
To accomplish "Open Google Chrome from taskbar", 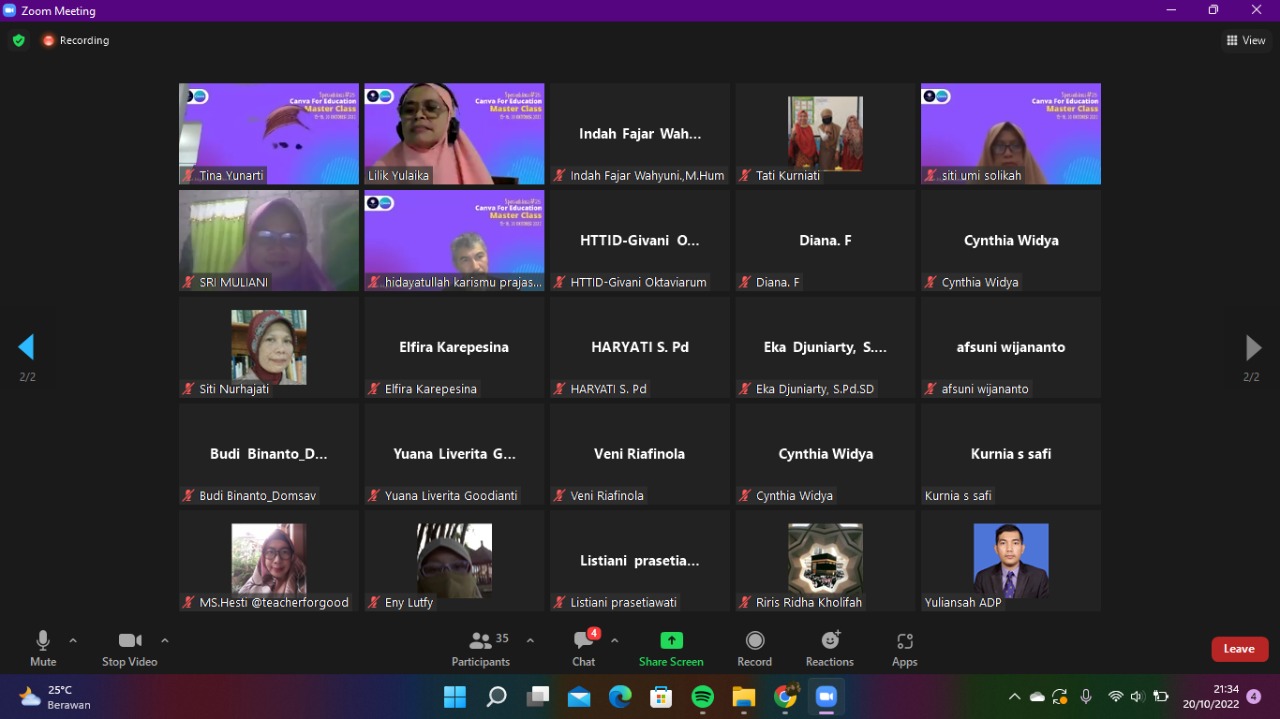I will 786,697.
